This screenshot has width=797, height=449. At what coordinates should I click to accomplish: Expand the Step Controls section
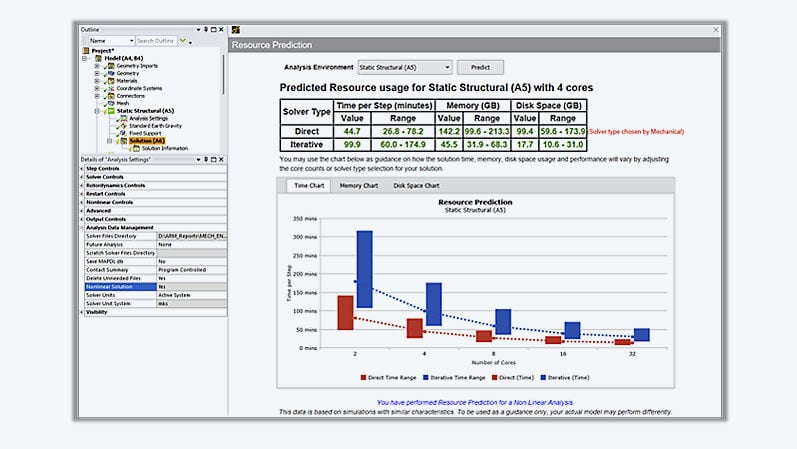point(103,168)
